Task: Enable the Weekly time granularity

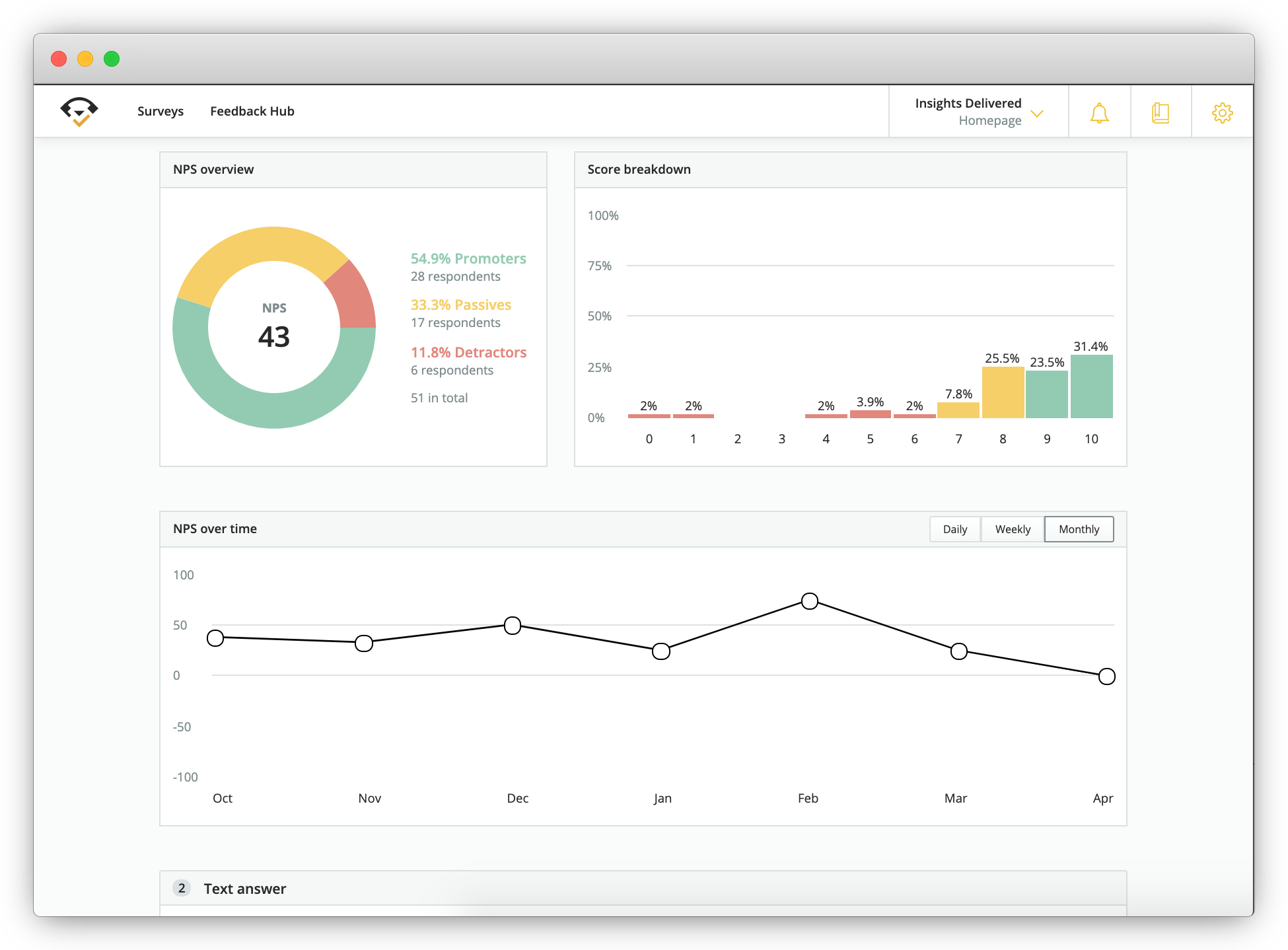Action: coord(1012,529)
